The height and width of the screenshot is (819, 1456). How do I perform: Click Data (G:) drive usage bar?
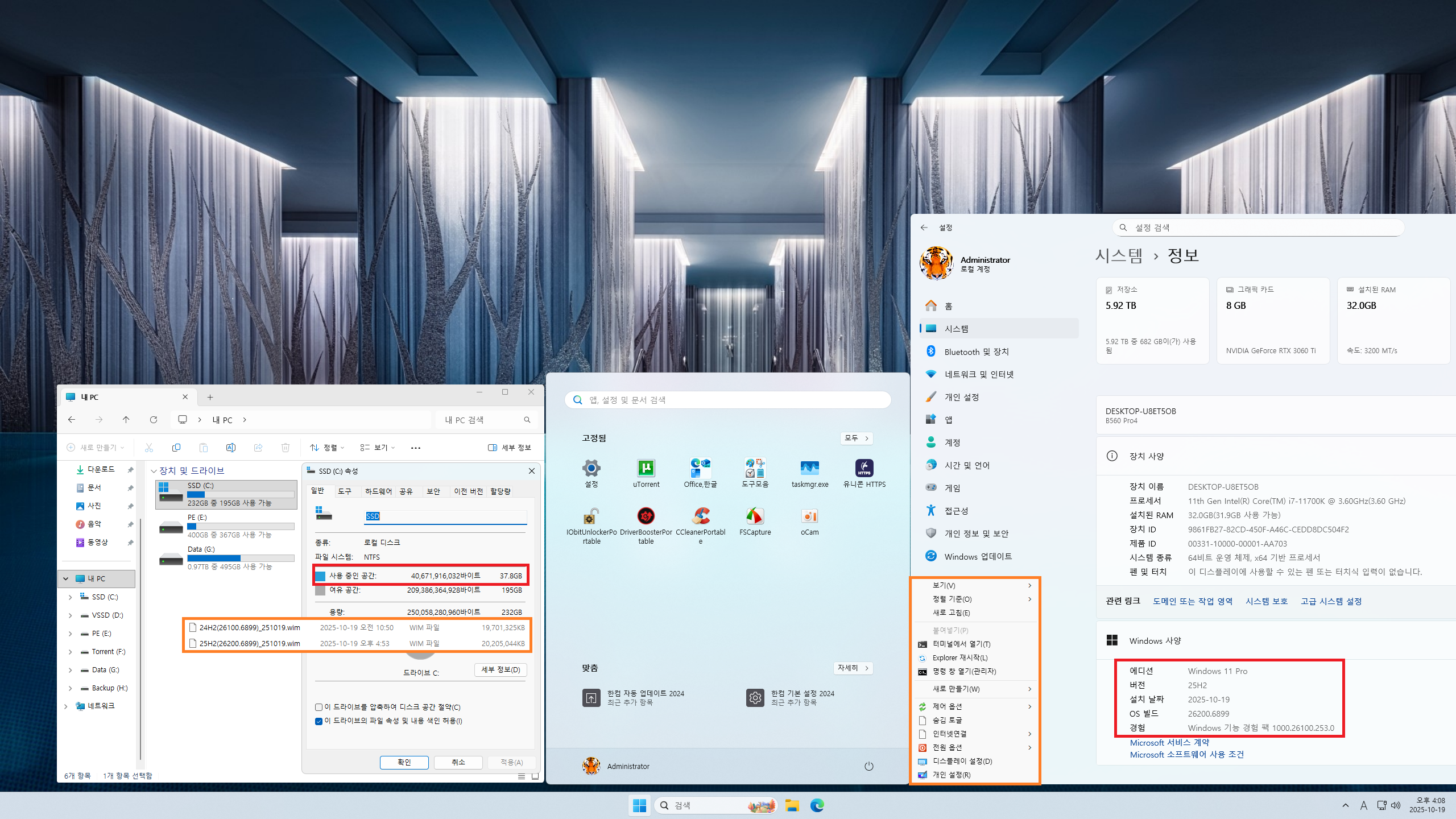pos(241,558)
